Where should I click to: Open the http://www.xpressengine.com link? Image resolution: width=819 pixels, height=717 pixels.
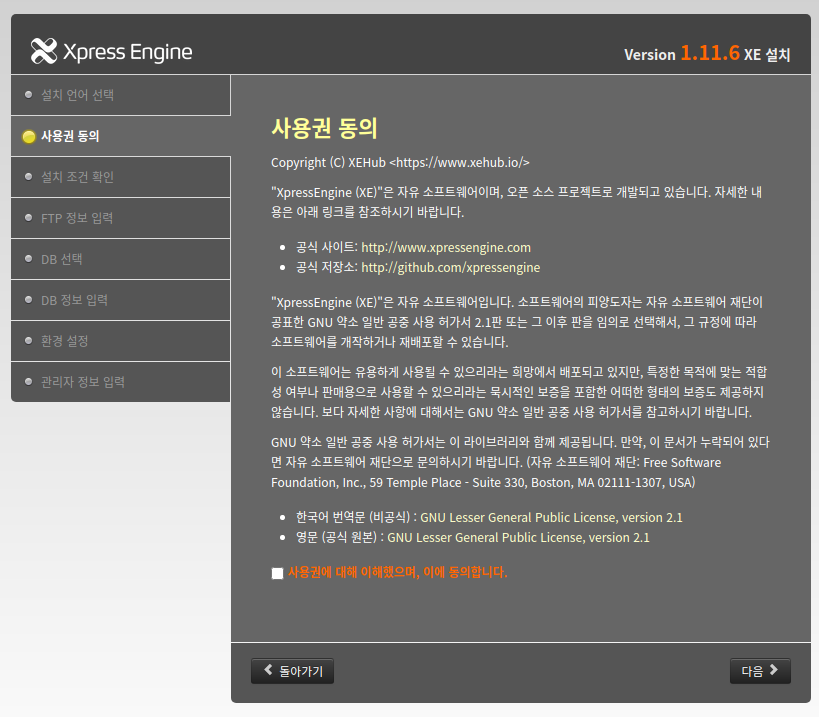click(x=446, y=248)
